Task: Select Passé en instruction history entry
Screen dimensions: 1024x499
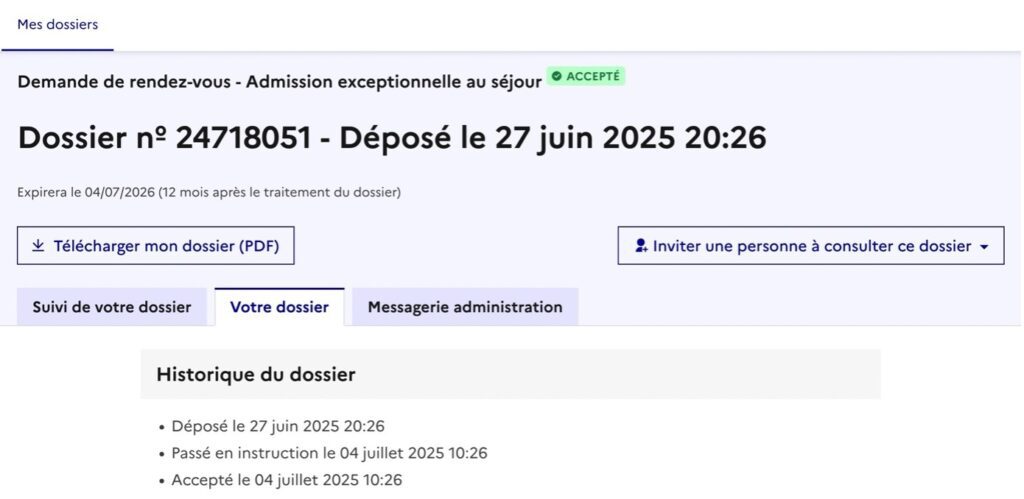Action: (329, 453)
